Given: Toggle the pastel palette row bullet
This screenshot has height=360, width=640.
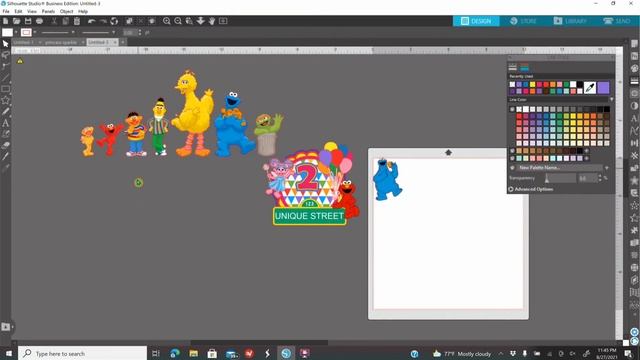Looking at the screenshot, I should point(512,158).
